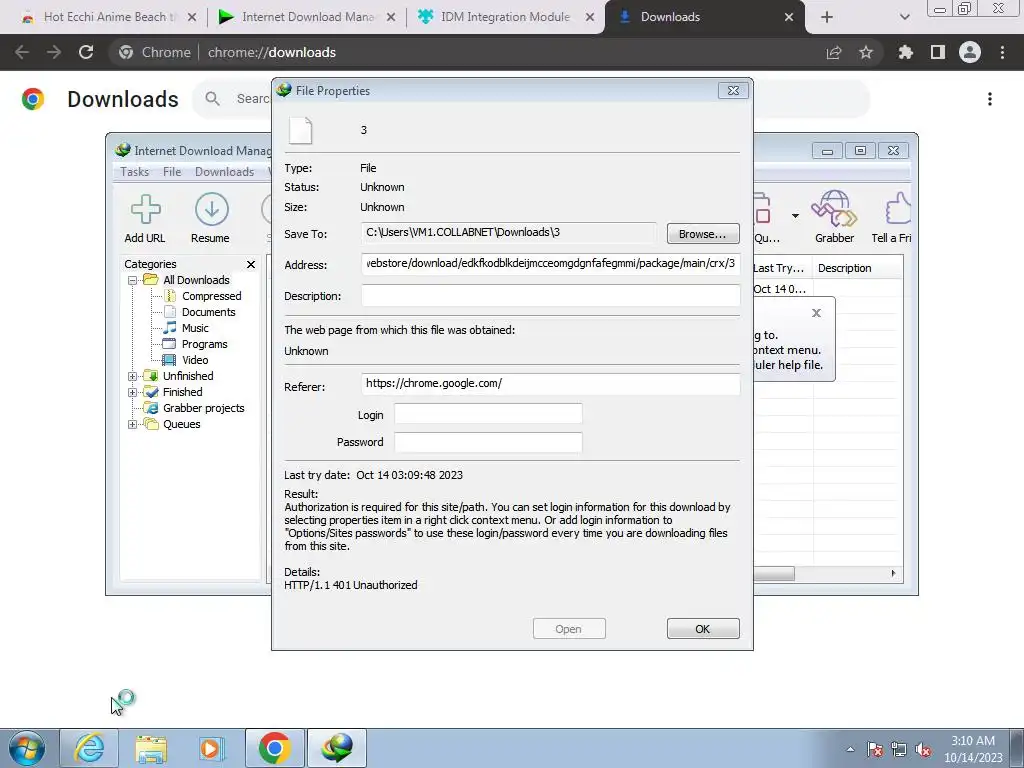Click the Windows Start button
The width and height of the screenshot is (1024, 768).
point(27,748)
